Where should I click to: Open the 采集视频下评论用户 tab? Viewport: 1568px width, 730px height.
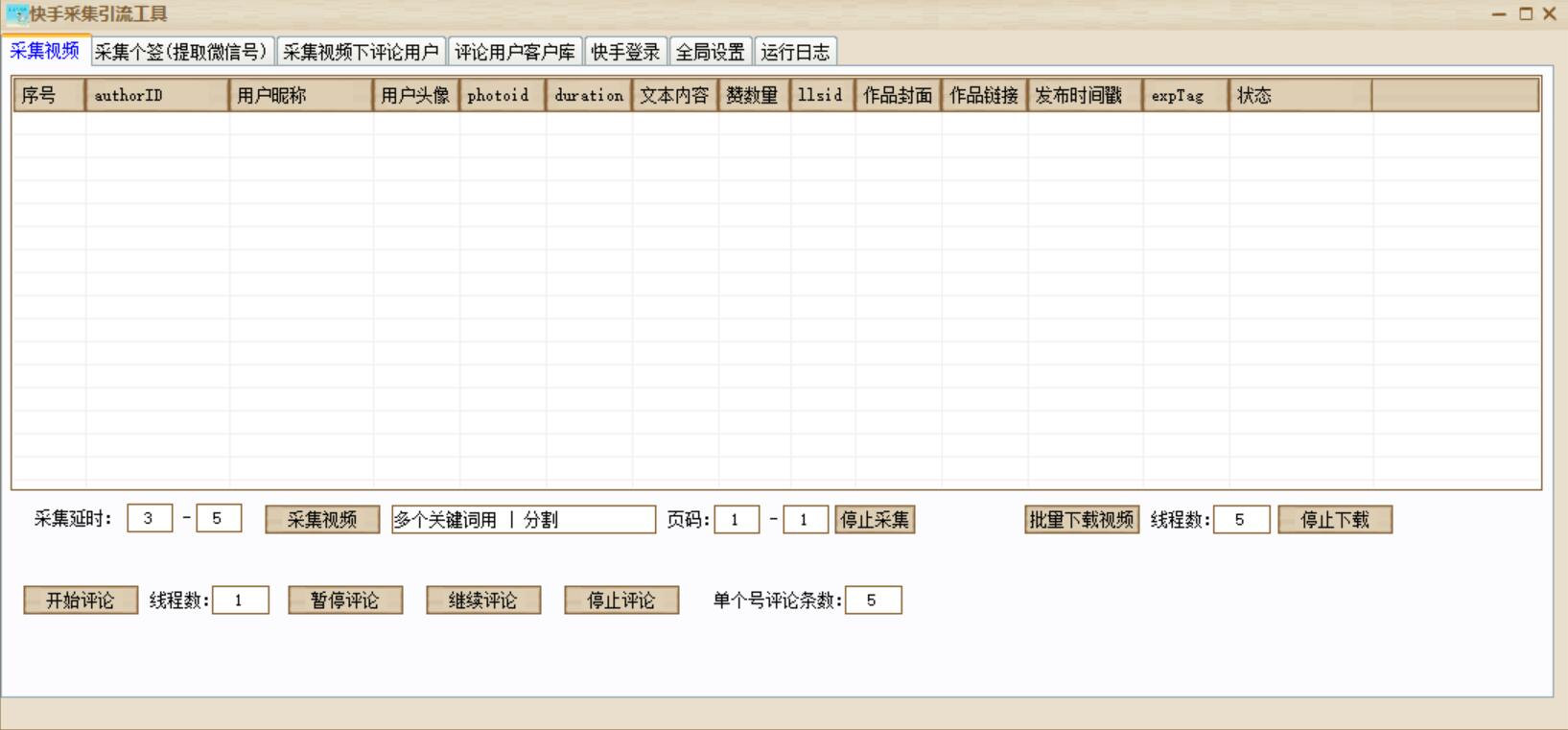361,52
